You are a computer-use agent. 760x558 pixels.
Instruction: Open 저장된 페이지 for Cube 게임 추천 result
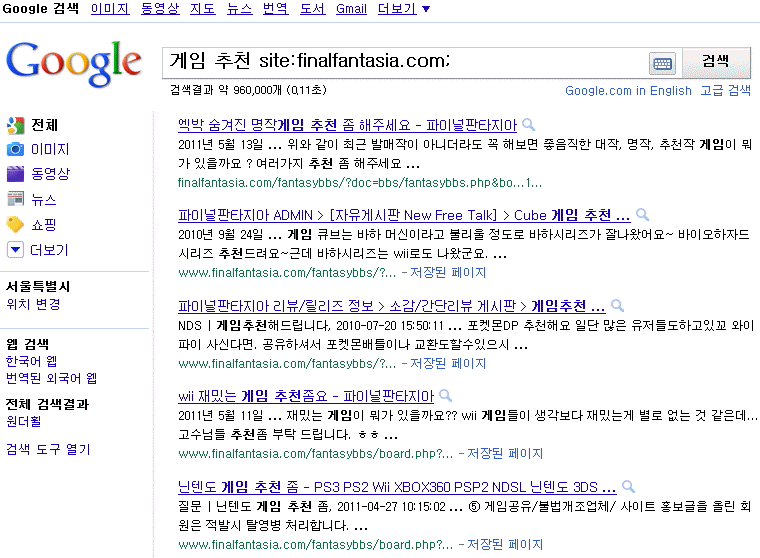point(448,272)
